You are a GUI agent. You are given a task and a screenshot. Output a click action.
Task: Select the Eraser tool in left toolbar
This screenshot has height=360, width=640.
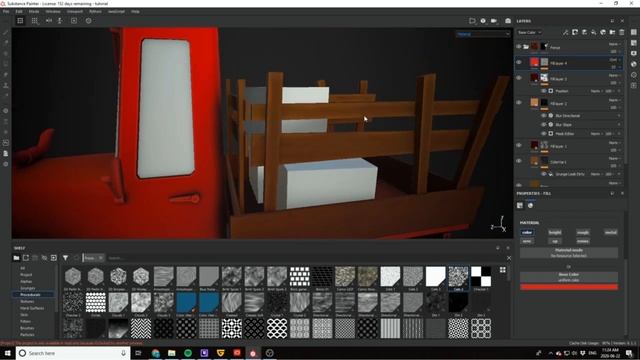(x=6, y=43)
